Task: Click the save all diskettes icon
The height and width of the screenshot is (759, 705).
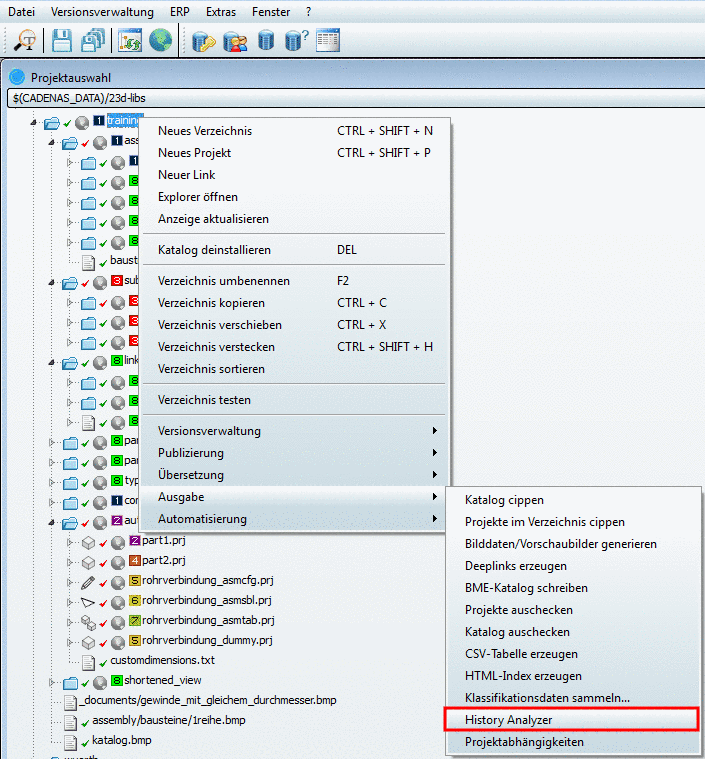Action: [x=93, y=40]
